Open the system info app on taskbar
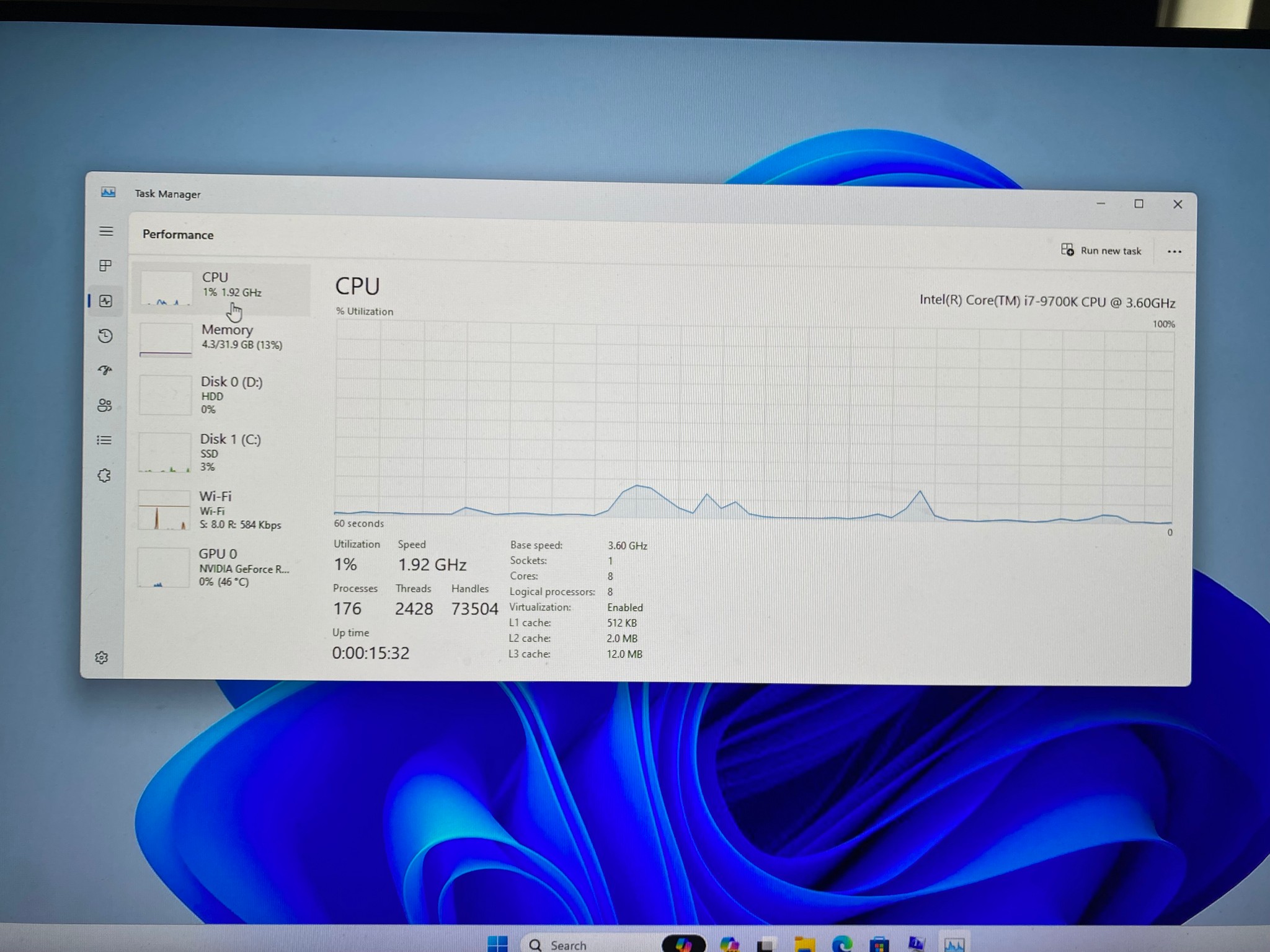The height and width of the screenshot is (952, 1270). coord(916,944)
